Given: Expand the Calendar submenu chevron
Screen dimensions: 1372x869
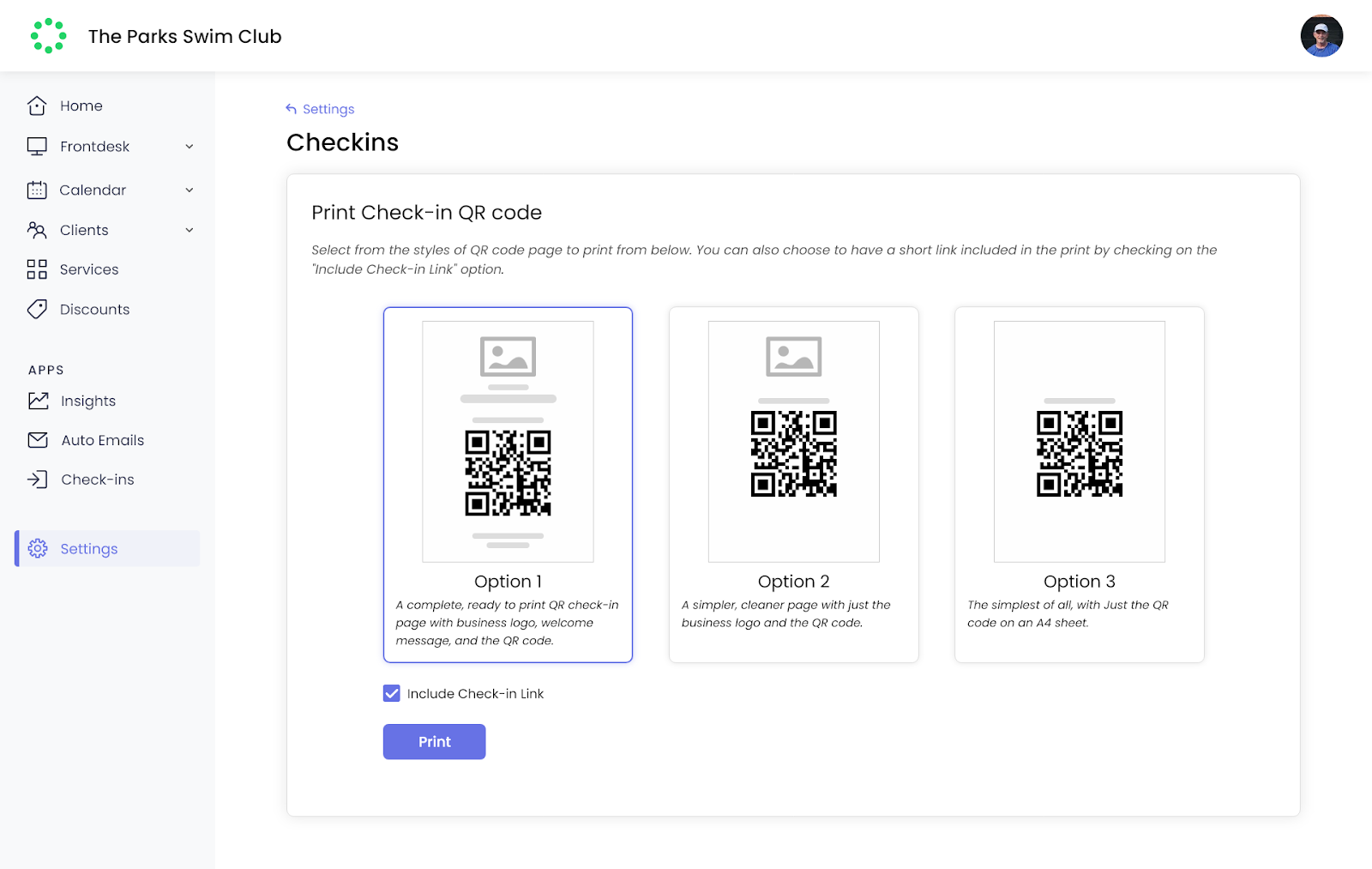Looking at the screenshot, I should click(x=190, y=190).
